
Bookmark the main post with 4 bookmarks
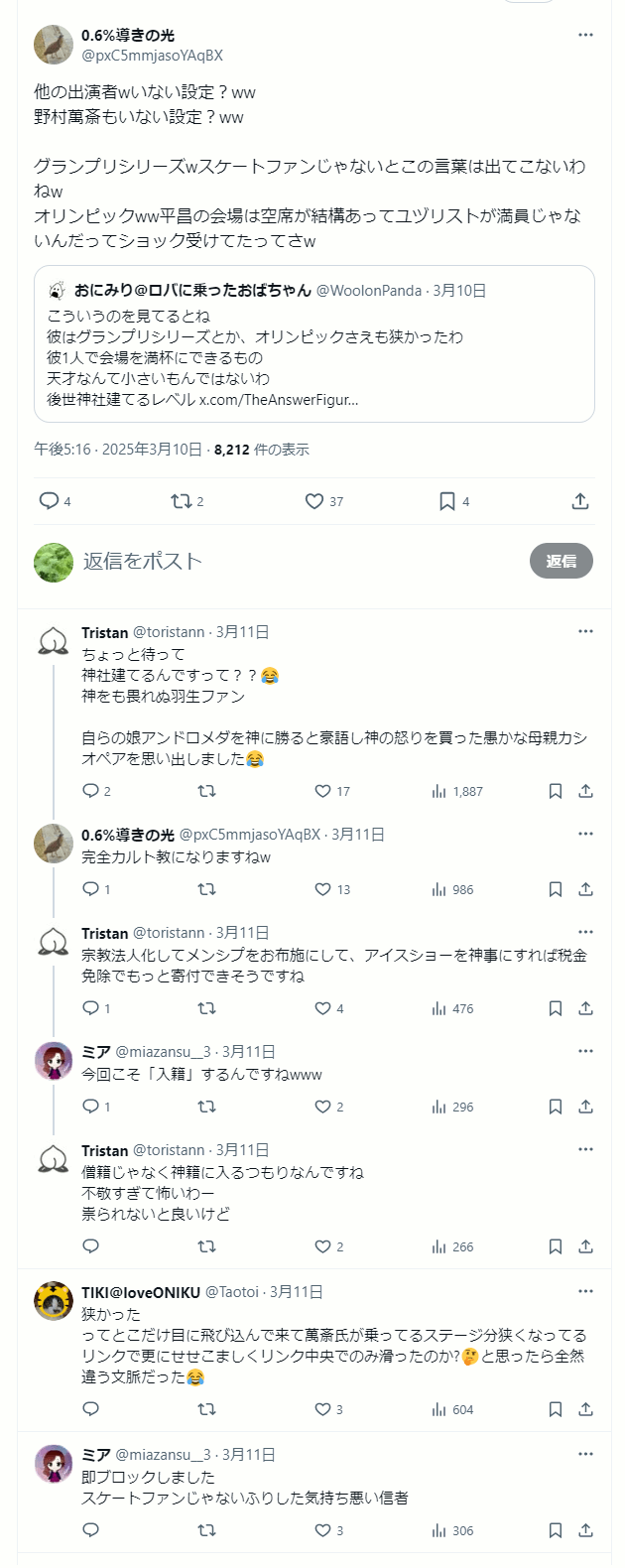pyautogui.click(x=447, y=501)
